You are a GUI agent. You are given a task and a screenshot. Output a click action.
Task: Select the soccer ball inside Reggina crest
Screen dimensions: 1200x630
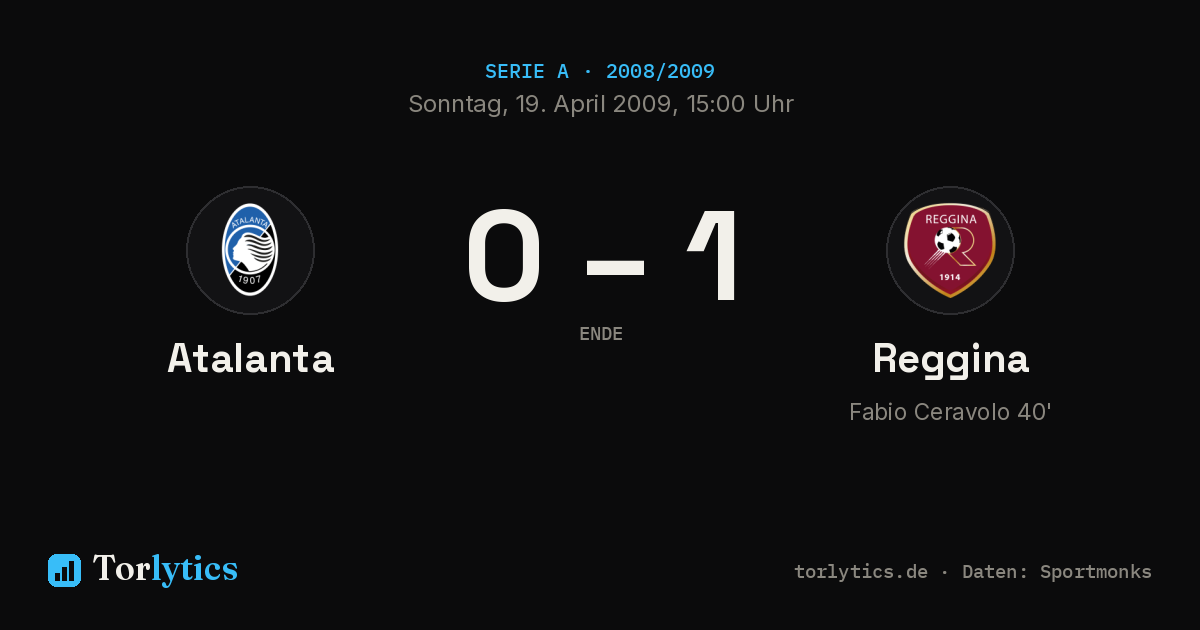[x=946, y=240]
